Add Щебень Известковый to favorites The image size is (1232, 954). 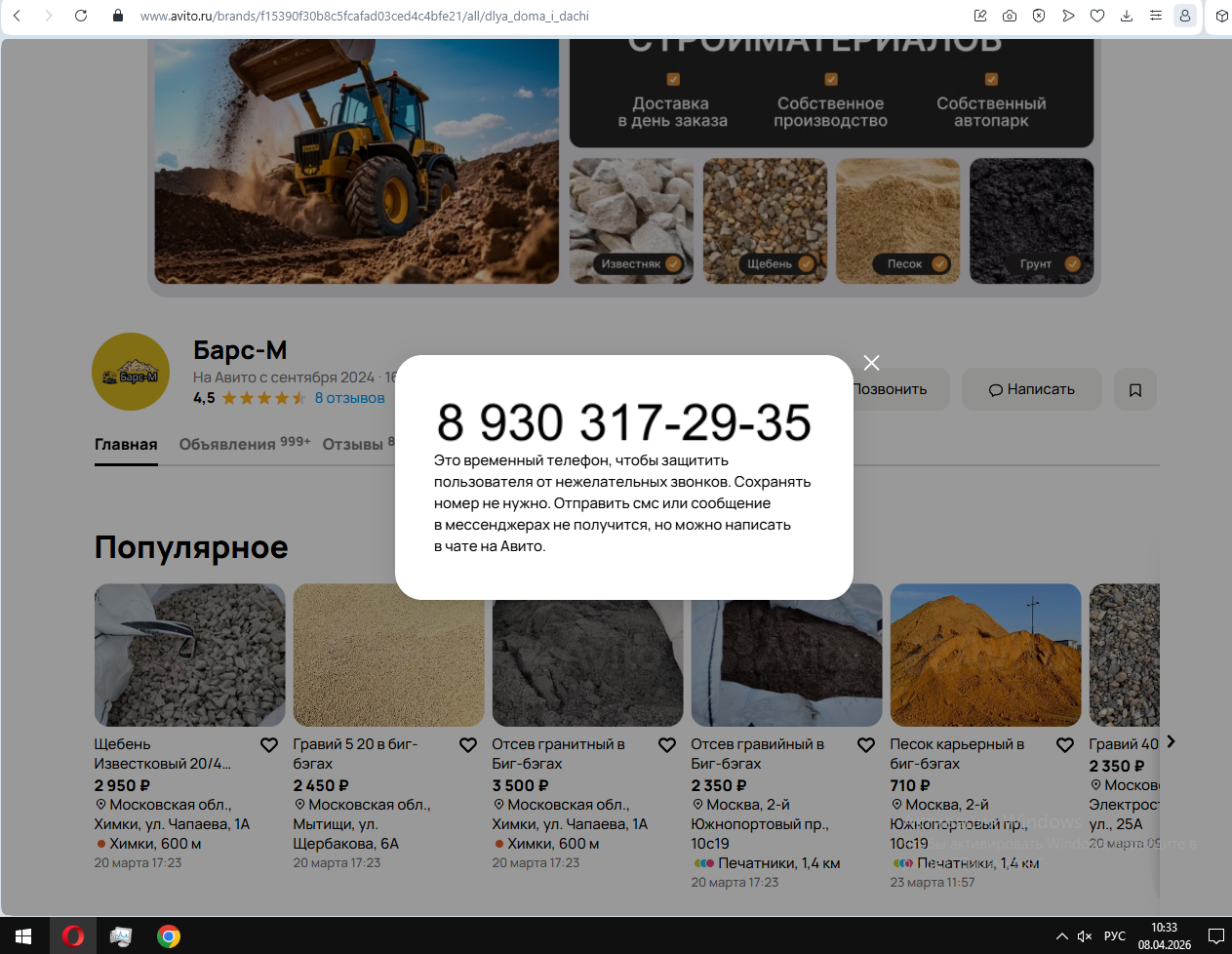(x=269, y=745)
